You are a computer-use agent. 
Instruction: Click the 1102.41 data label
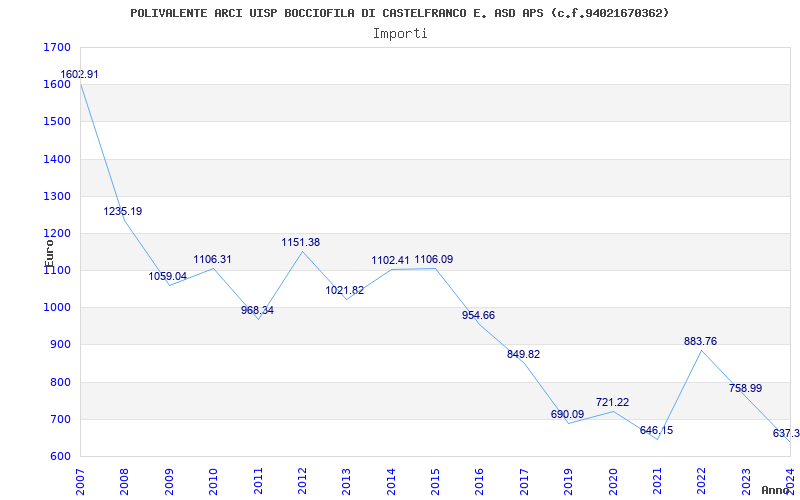click(390, 260)
